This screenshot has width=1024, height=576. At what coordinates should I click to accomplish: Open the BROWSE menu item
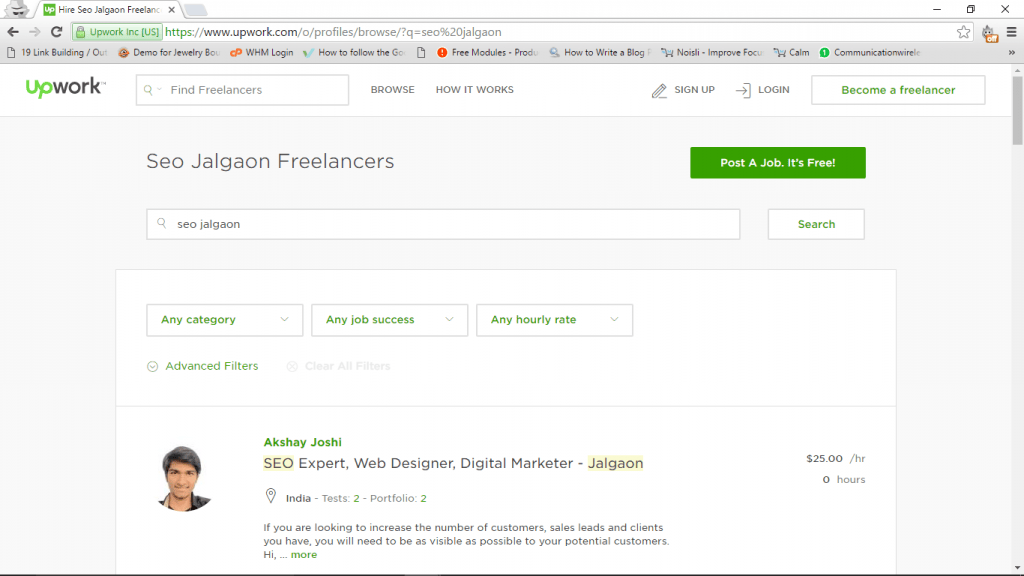click(x=392, y=89)
